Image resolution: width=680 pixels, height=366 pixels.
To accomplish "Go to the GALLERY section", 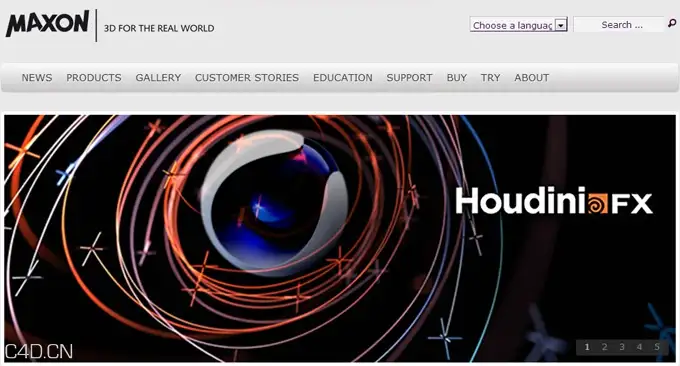I will tap(158, 78).
